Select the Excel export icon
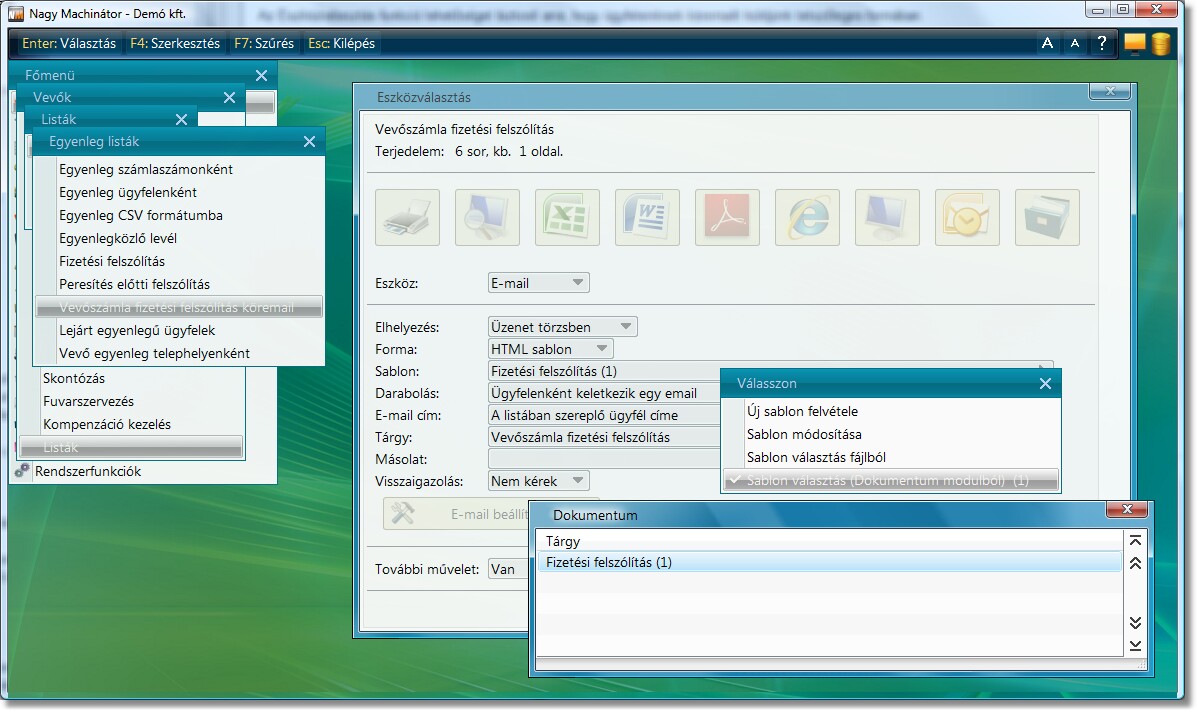Image resolution: width=1197 pixels, height=712 pixels. coord(567,217)
